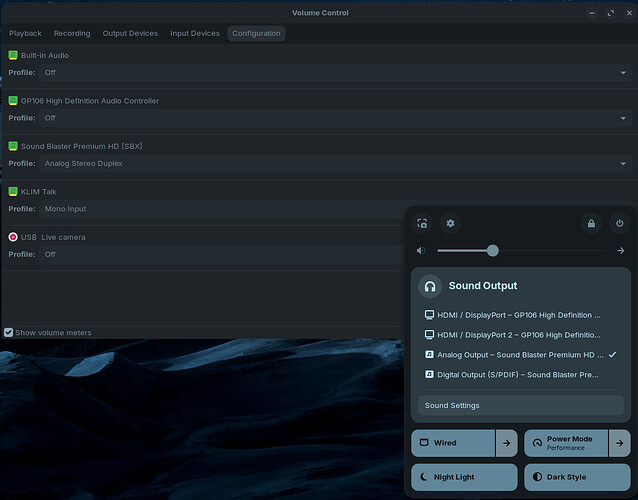Click the GP106 audio controller card icon
Screen dimensions: 638x500
pyautogui.click(x=13, y=100)
